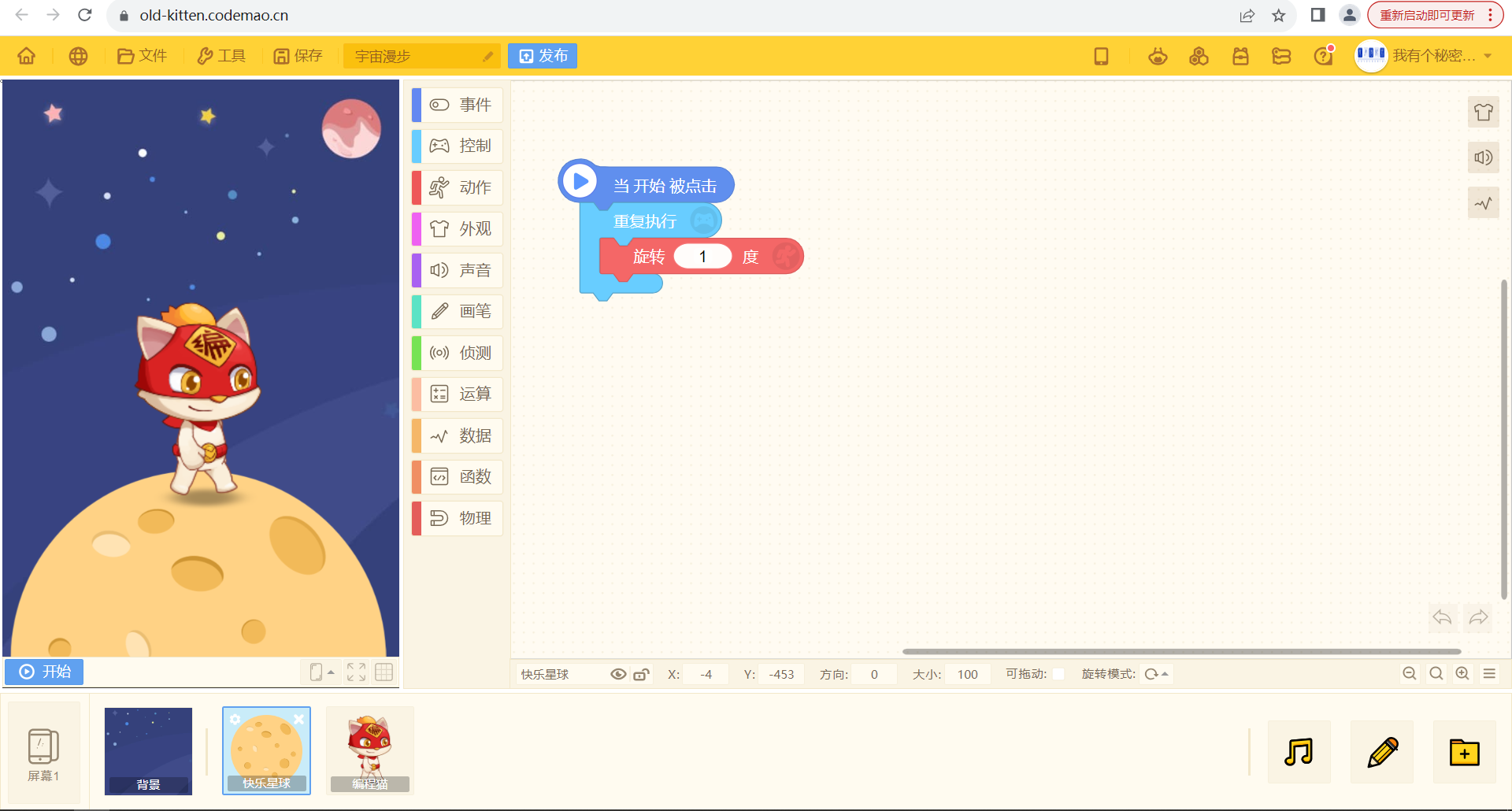Enter fullscreen stage view

pyautogui.click(x=356, y=672)
